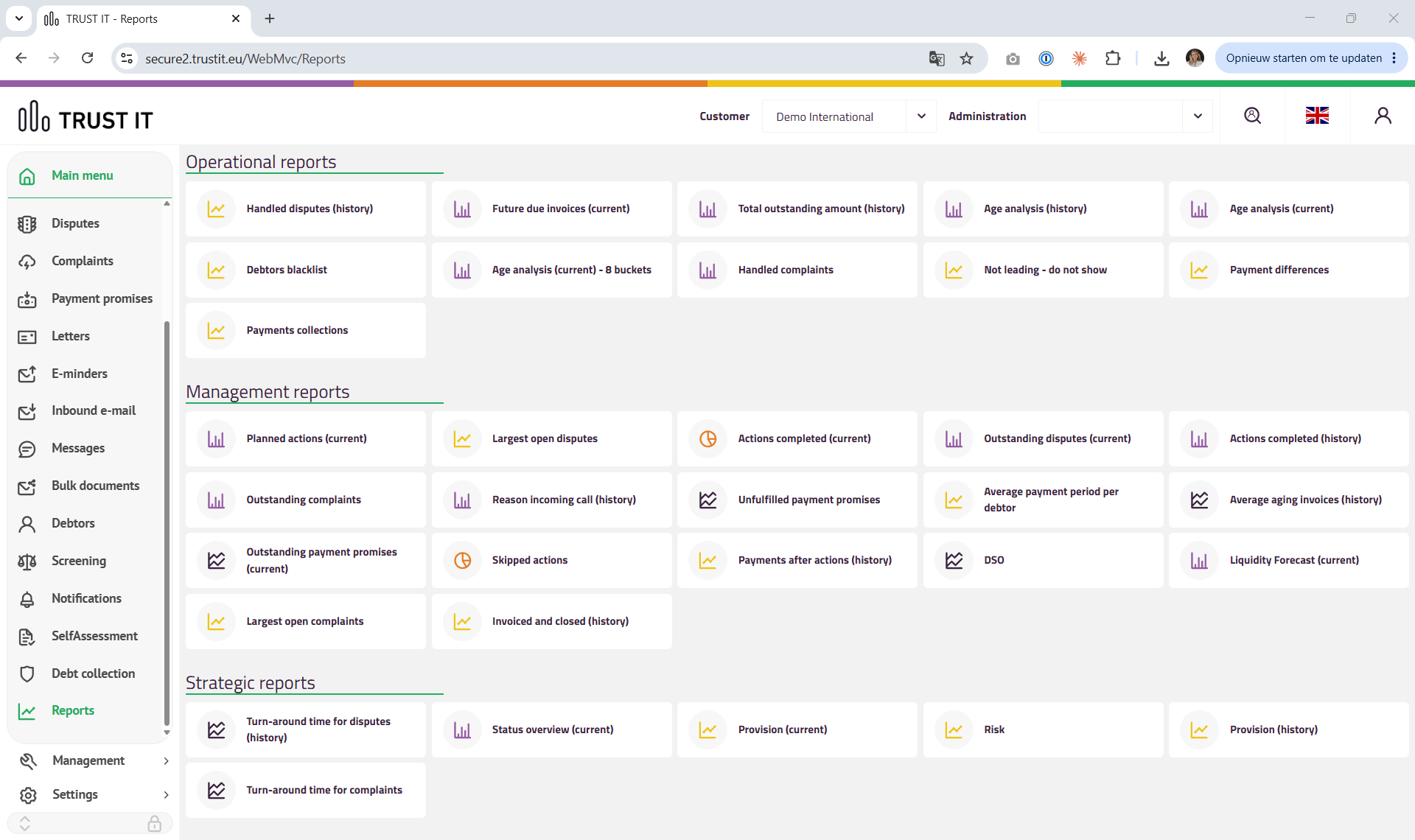Open Average payment period per debtor
This screenshot has height=840, width=1415.
1044,500
